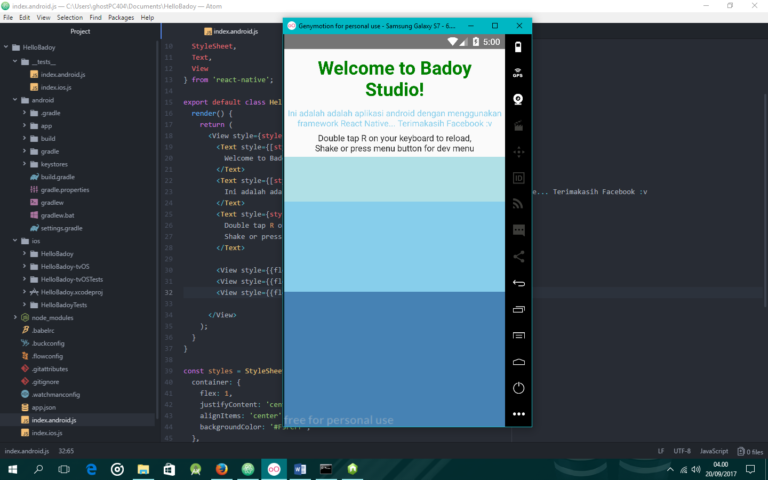Click the share icon in Genymotion sidebar
Viewport: 768px width, 480px height.
click(x=518, y=256)
